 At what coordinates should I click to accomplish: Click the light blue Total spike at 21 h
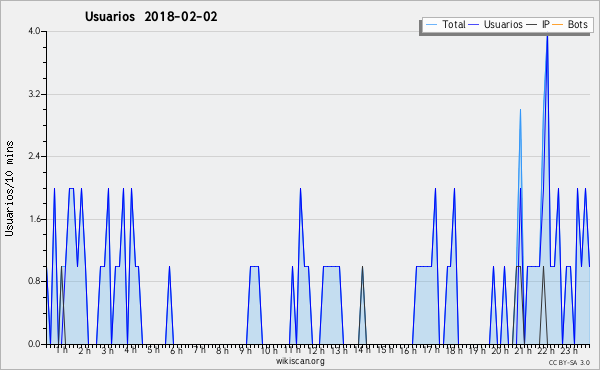pyautogui.click(x=520, y=111)
